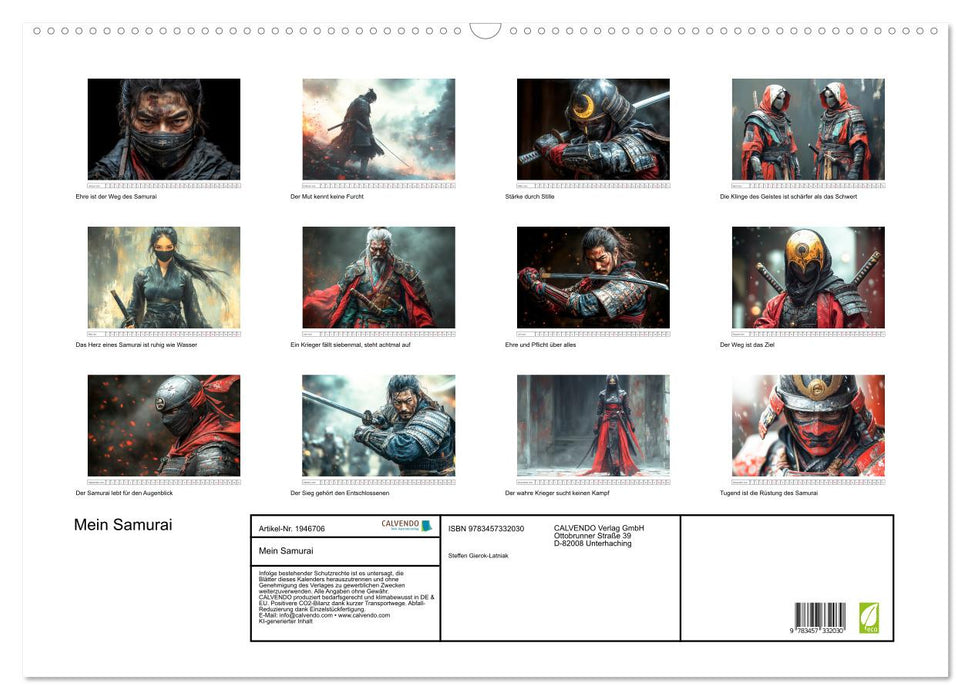The image size is (971, 700).
Task: Click the 'Der Samurai lebt für den Augenblick' picture
Action: tap(164, 425)
